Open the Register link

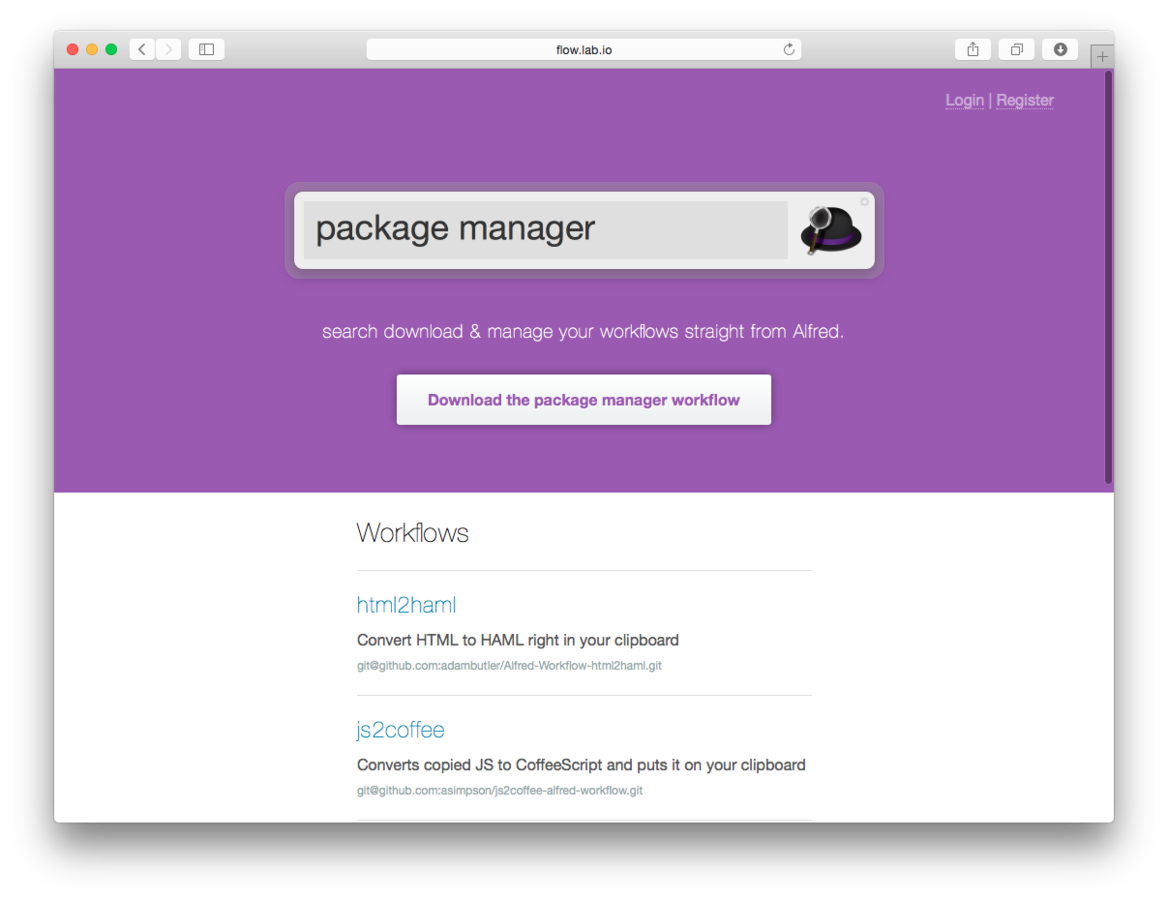pos(1025,100)
